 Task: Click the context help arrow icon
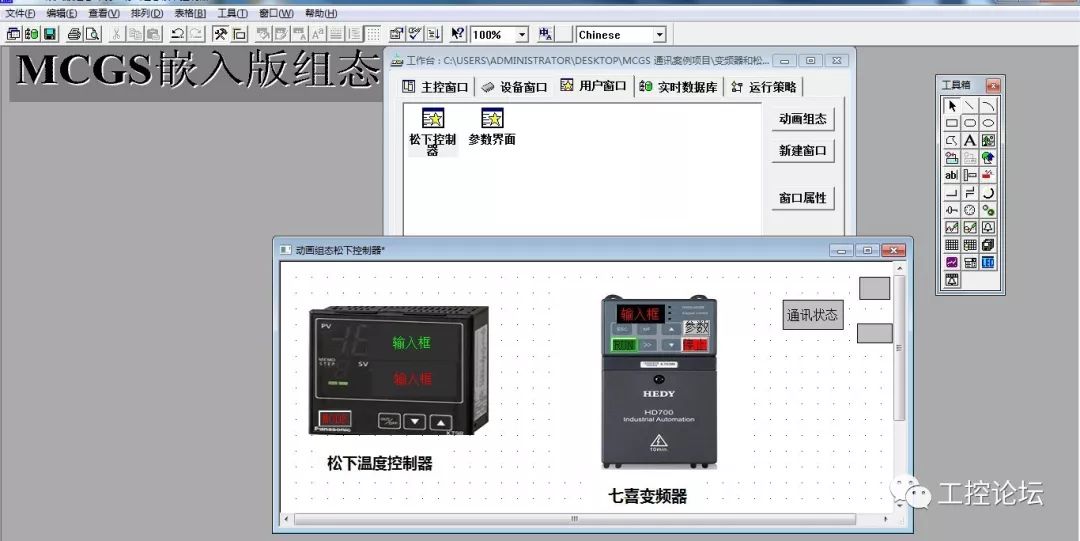[457, 34]
